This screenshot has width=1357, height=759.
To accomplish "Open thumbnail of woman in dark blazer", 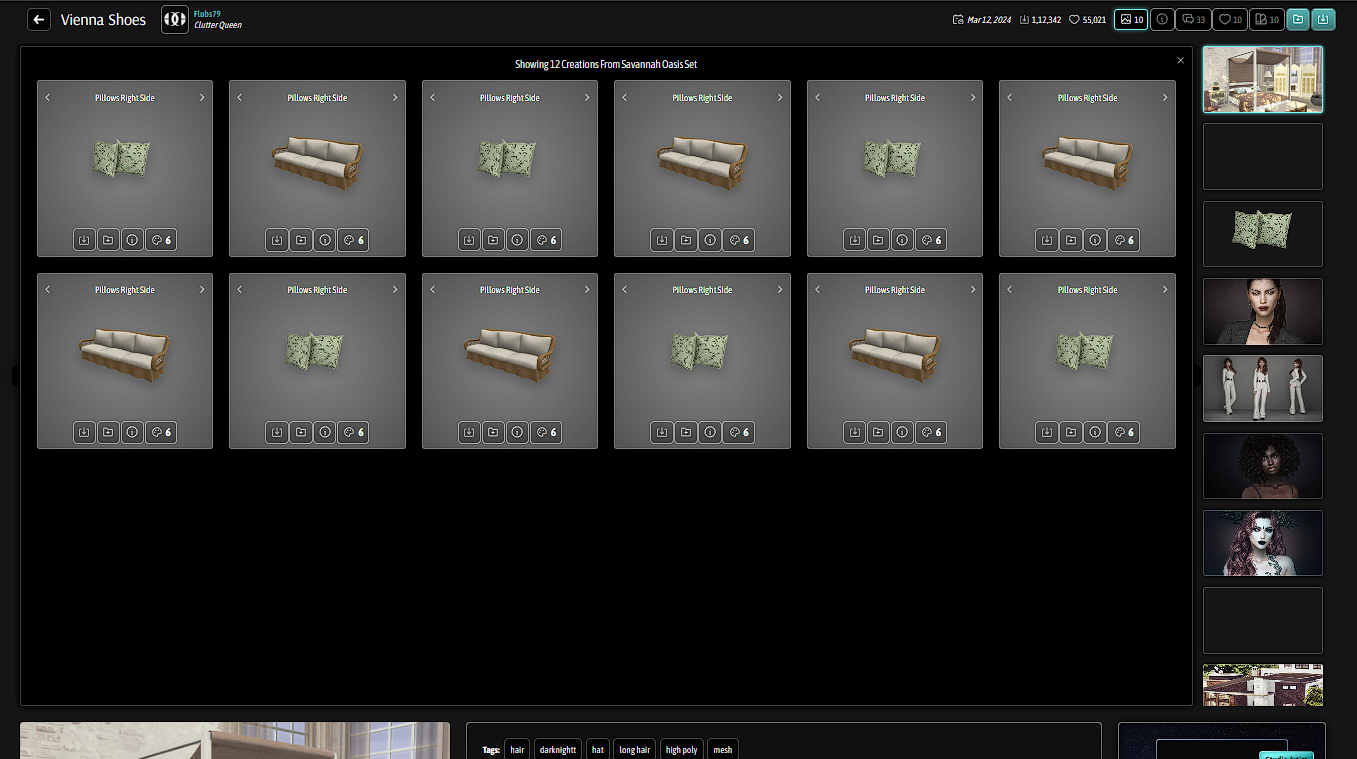I will coord(1262,311).
